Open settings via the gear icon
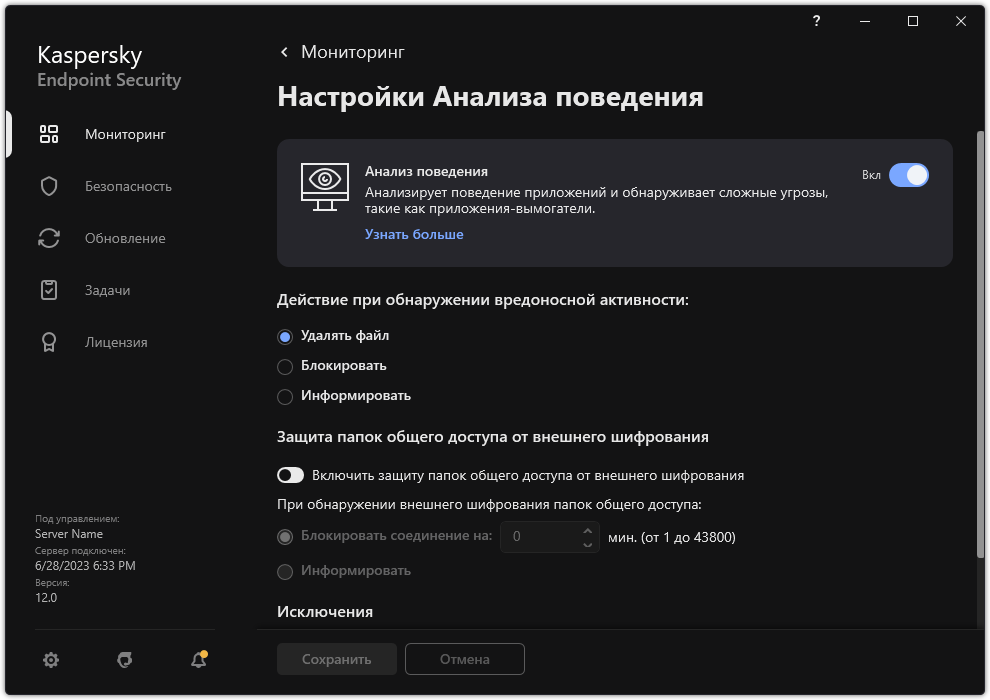The image size is (990, 700). [50, 660]
